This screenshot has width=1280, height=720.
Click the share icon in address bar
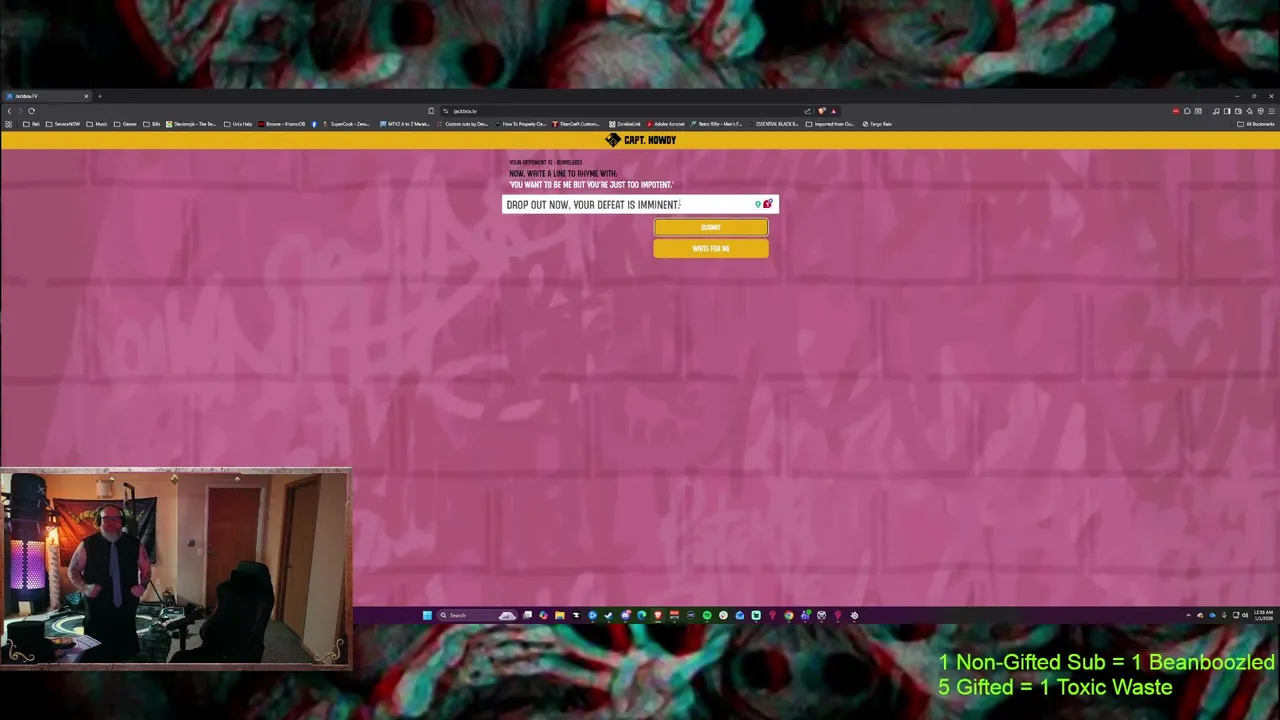(x=808, y=111)
